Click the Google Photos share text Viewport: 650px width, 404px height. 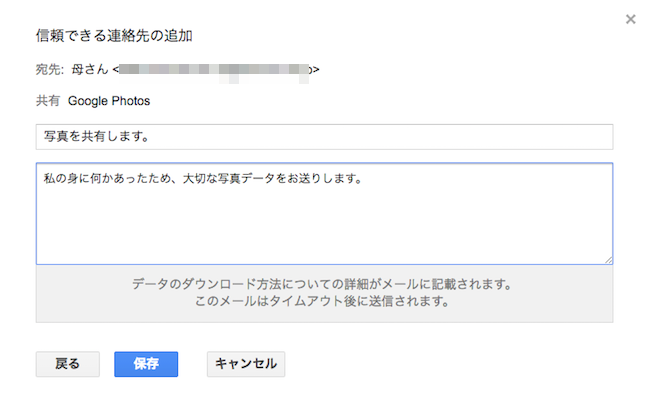pyautogui.click(x=109, y=101)
